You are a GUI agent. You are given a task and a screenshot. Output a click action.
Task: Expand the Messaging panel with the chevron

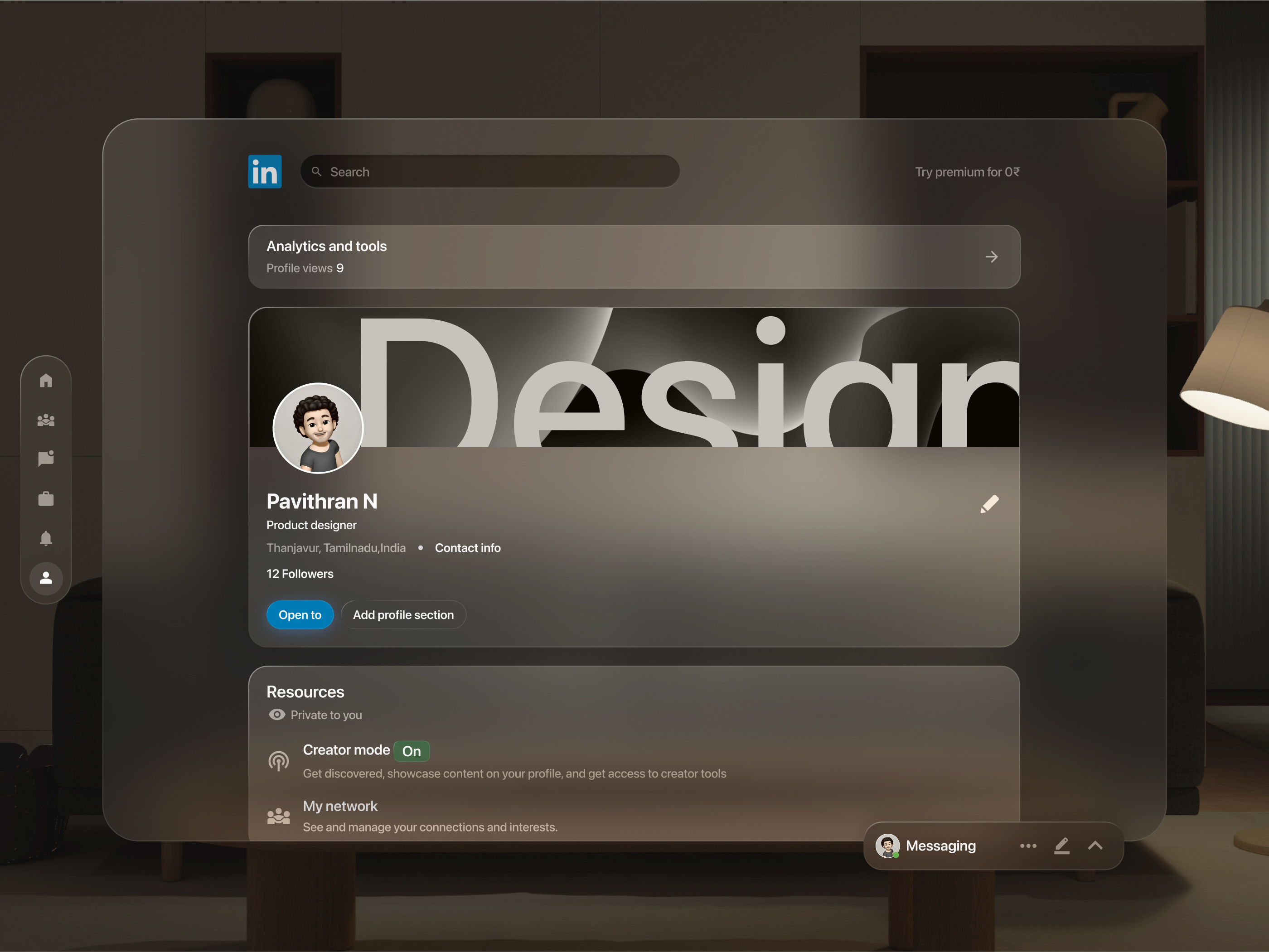pos(1095,846)
